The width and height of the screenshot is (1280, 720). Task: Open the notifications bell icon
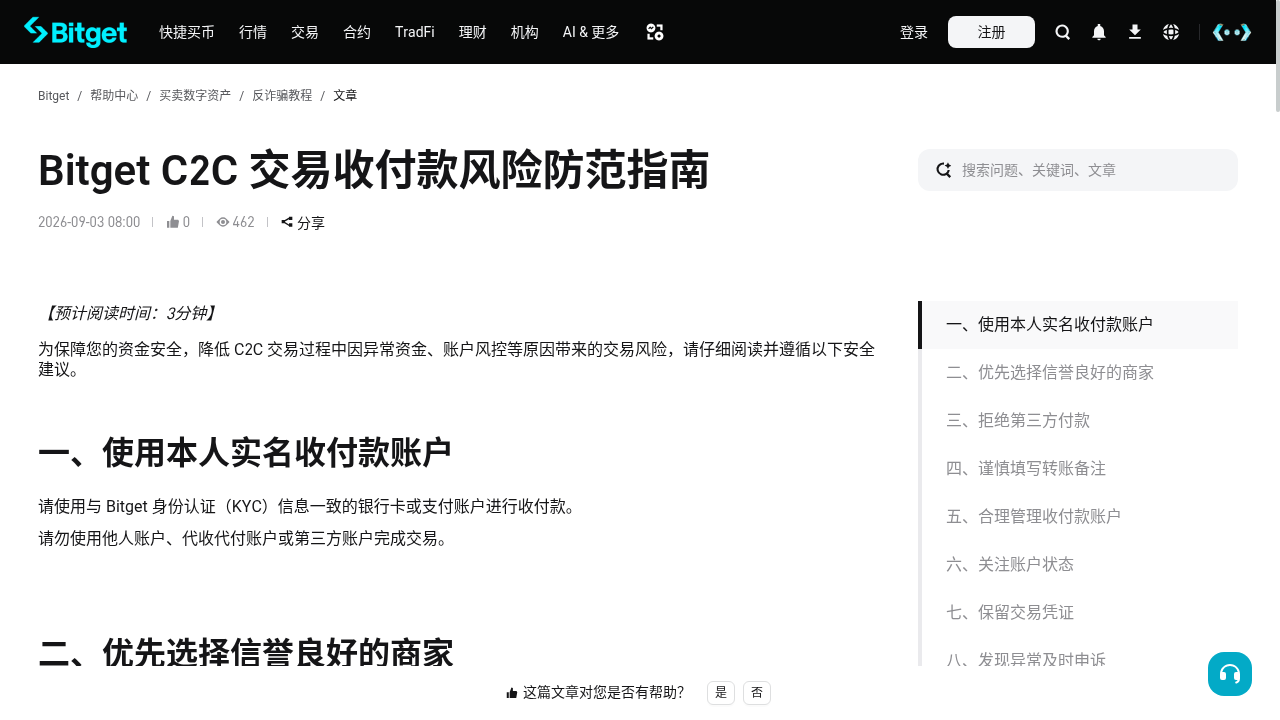click(x=1099, y=32)
